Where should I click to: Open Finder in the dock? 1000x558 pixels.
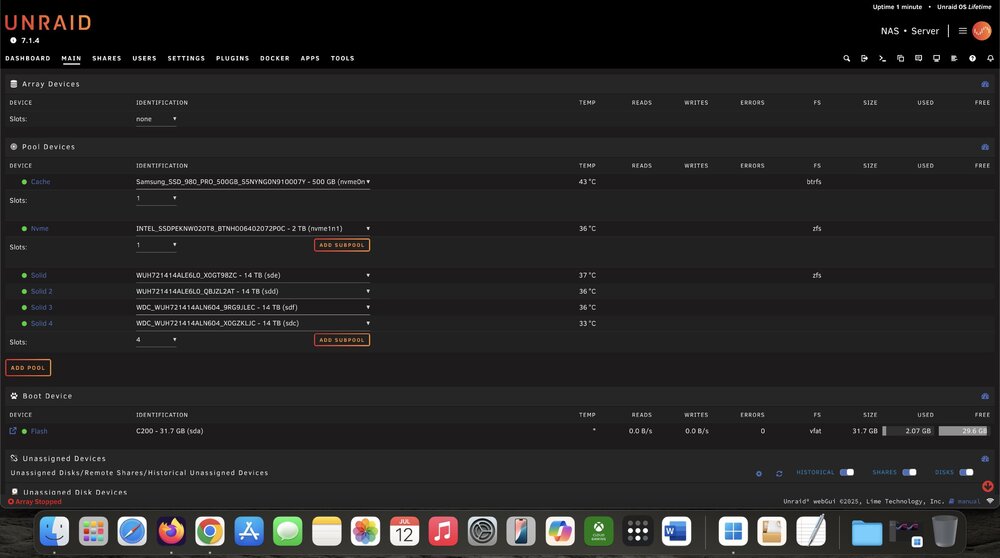[x=54, y=531]
